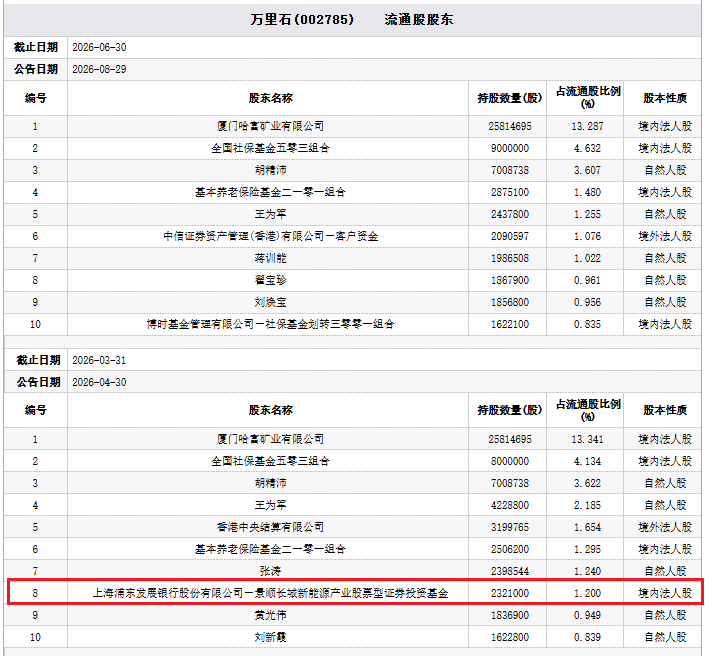Click share count 2506200
Image resolution: width=708 pixels, height=656 pixels.
(510, 549)
